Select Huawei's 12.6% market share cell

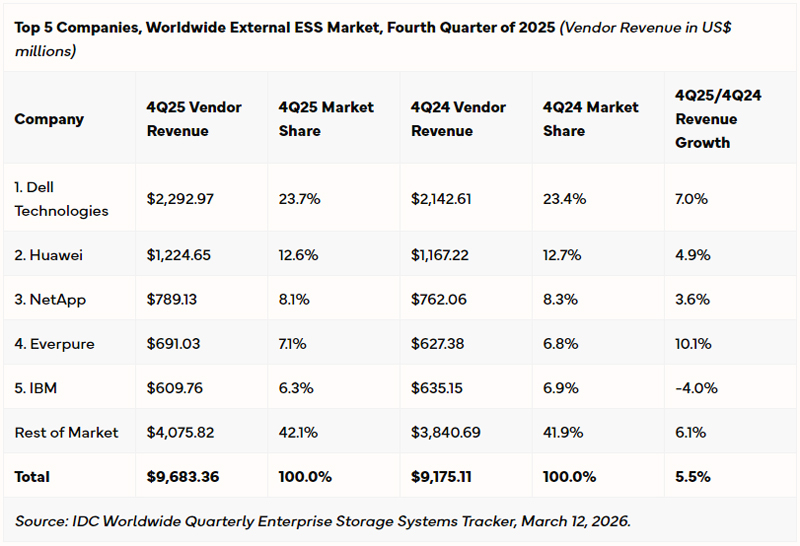point(298,255)
